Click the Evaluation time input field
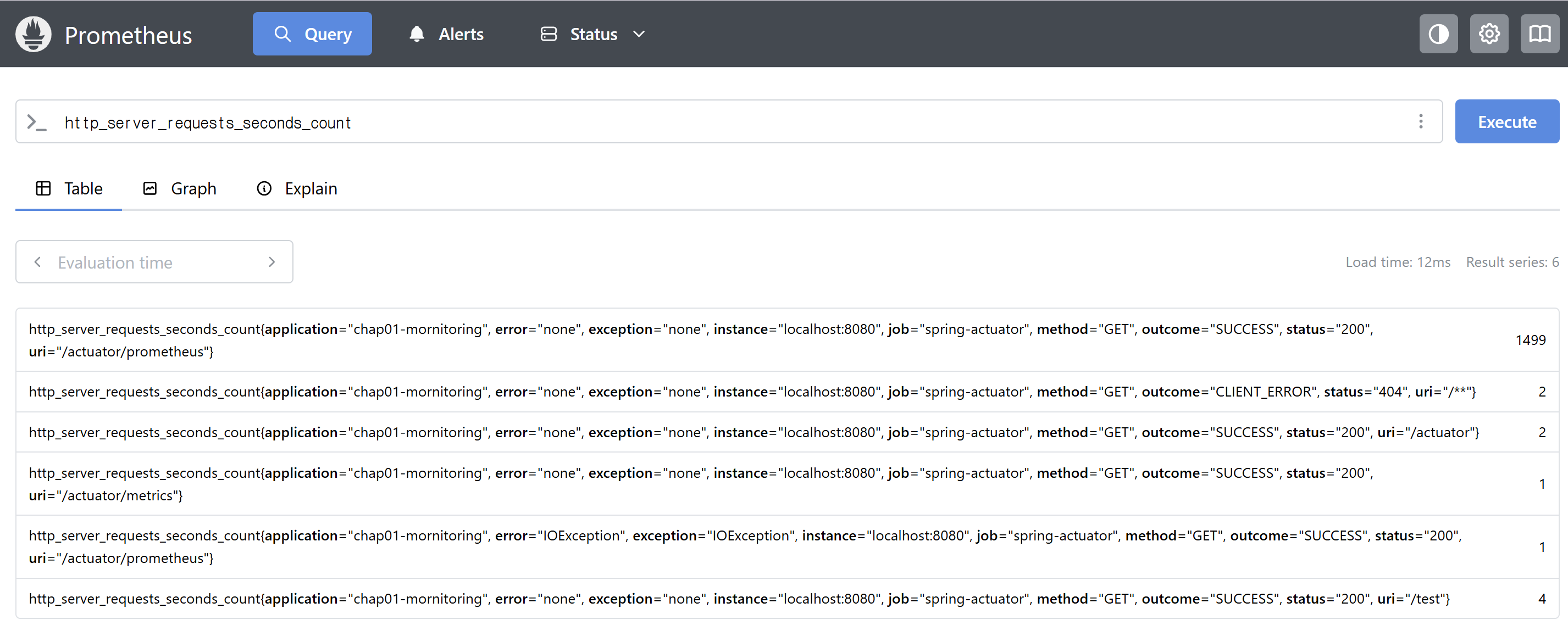The width and height of the screenshot is (1568, 625). 154,262
